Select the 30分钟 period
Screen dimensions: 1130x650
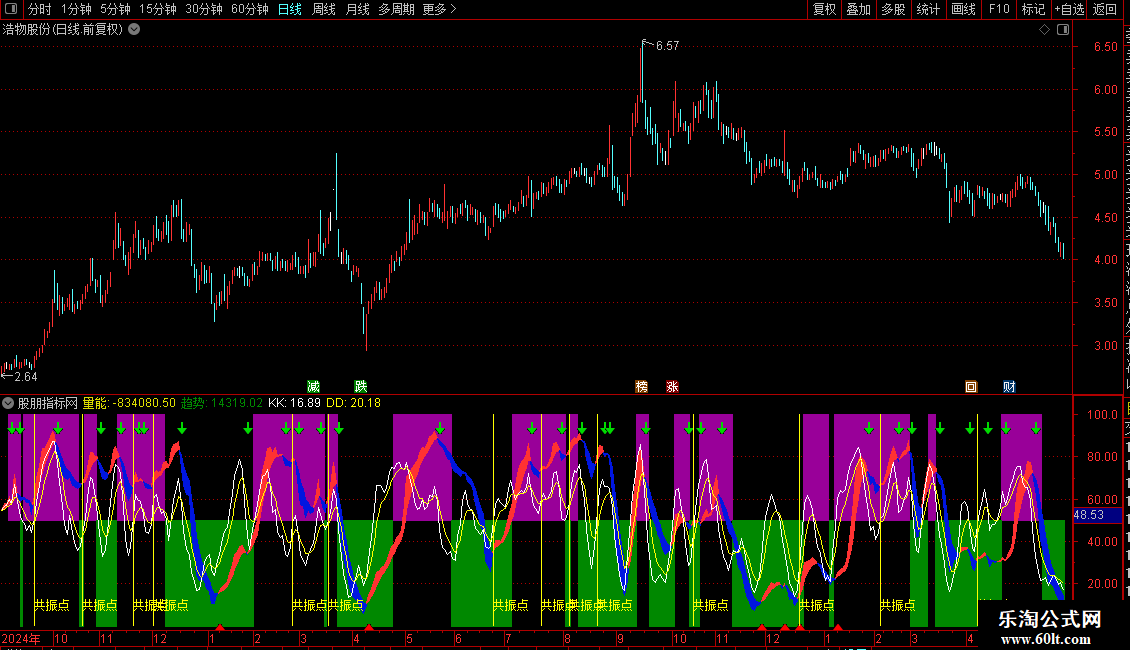203,9
